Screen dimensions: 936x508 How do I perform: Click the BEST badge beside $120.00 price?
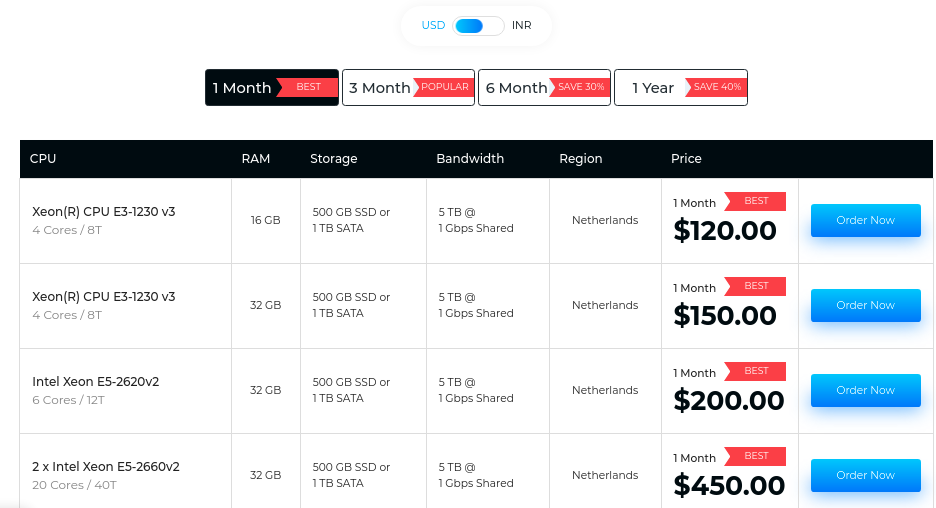tap(756, 201)
